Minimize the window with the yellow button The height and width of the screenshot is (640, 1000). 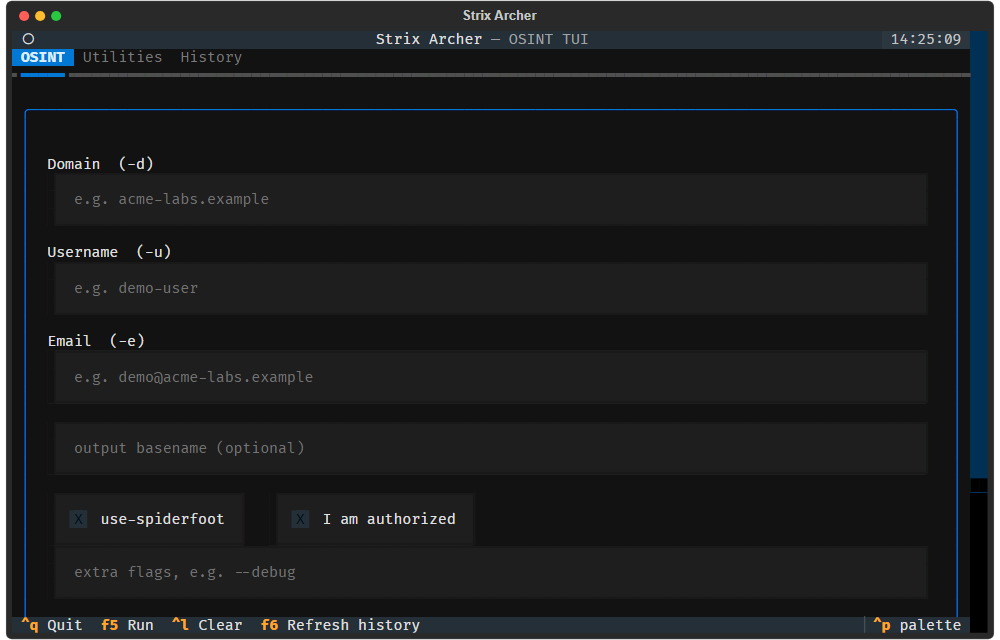40,16
